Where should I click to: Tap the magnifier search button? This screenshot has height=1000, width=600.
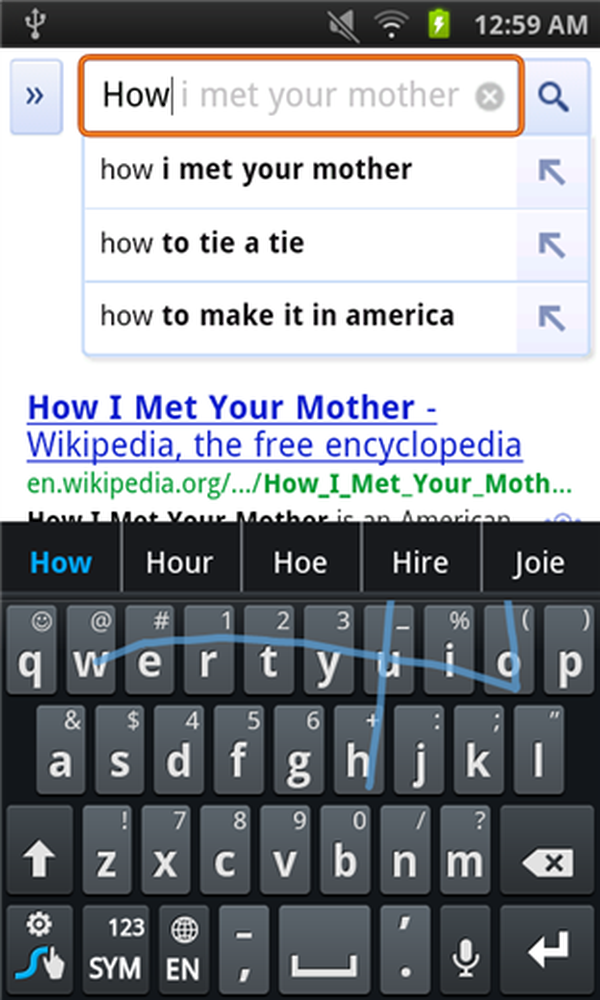(554, 96)
